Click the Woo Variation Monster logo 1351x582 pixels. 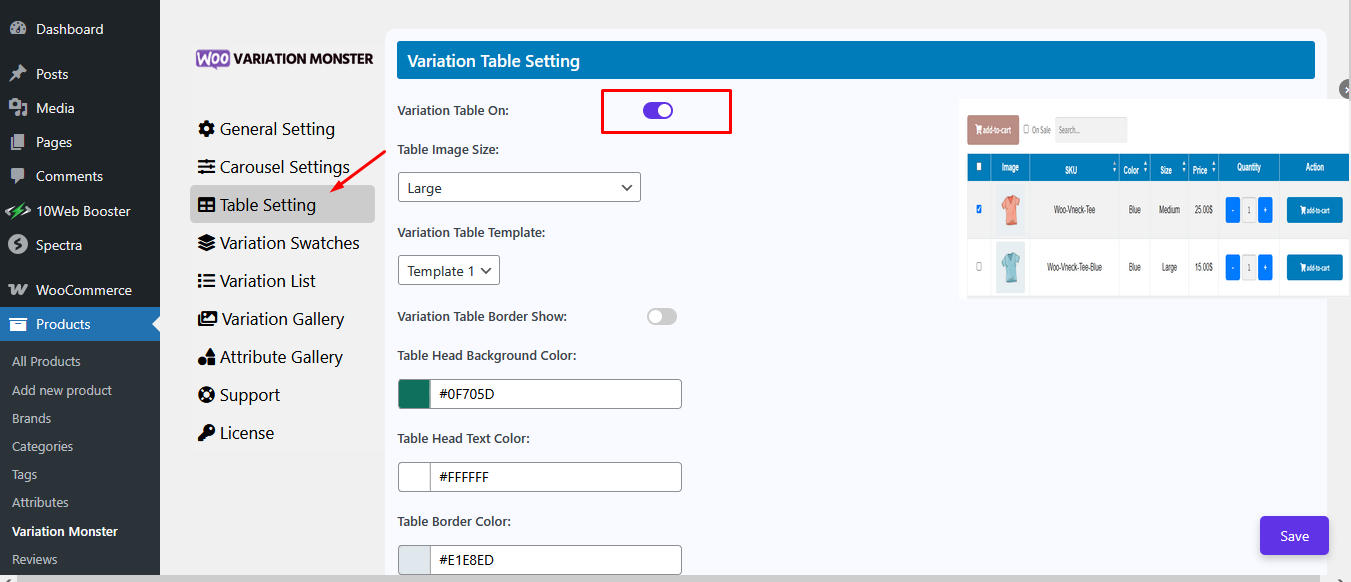pos(285,59)
